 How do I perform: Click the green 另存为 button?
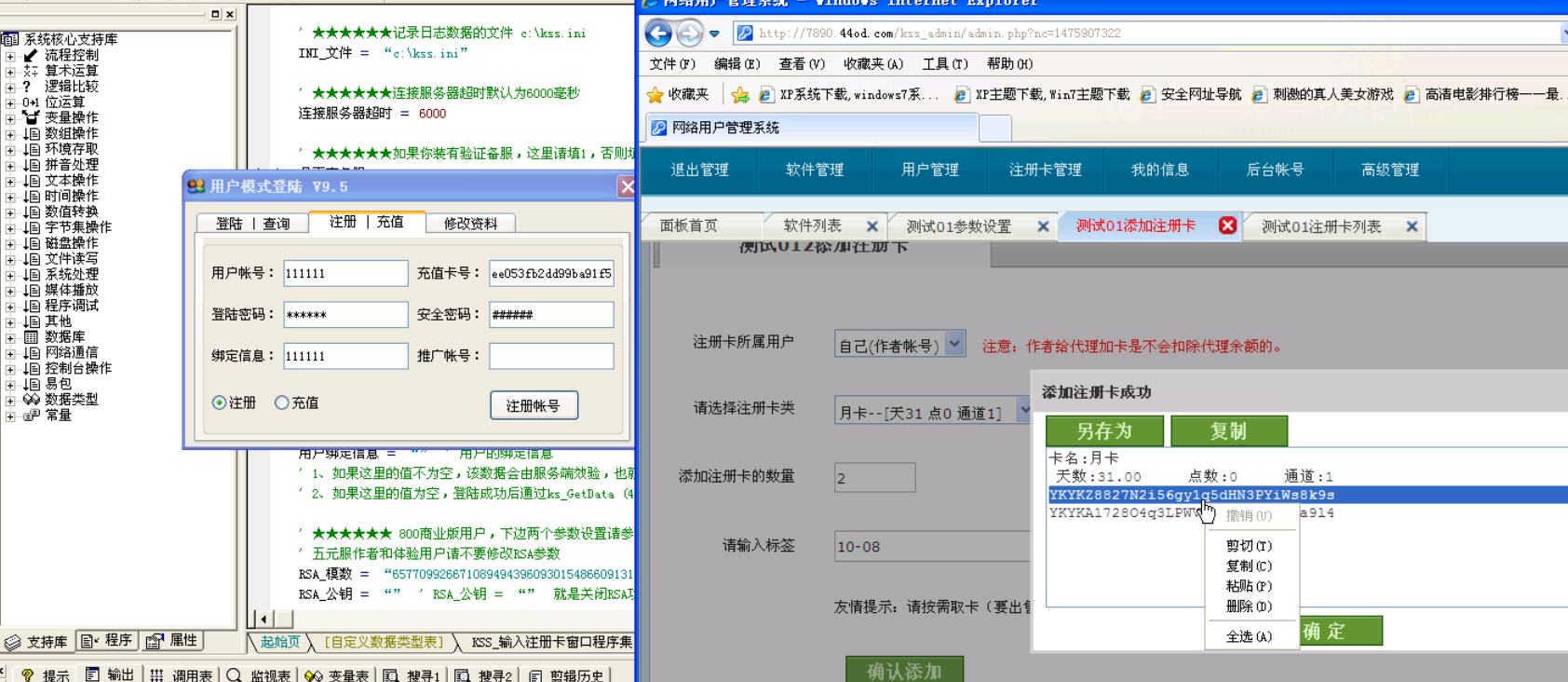1104,431
